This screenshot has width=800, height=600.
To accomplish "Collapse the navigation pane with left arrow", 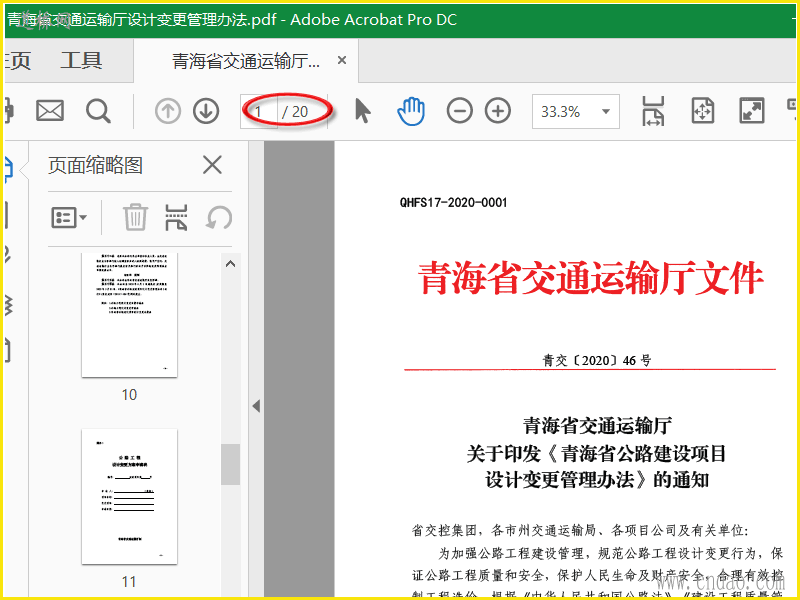I will (256, 406).
